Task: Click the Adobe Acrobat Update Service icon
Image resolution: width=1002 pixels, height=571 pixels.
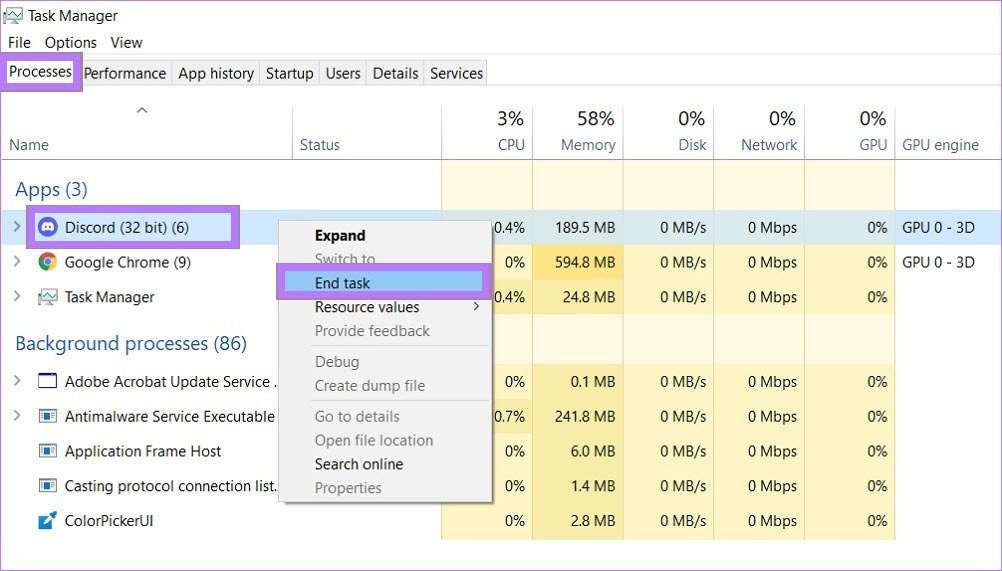Action: click(x=48, y=381)
